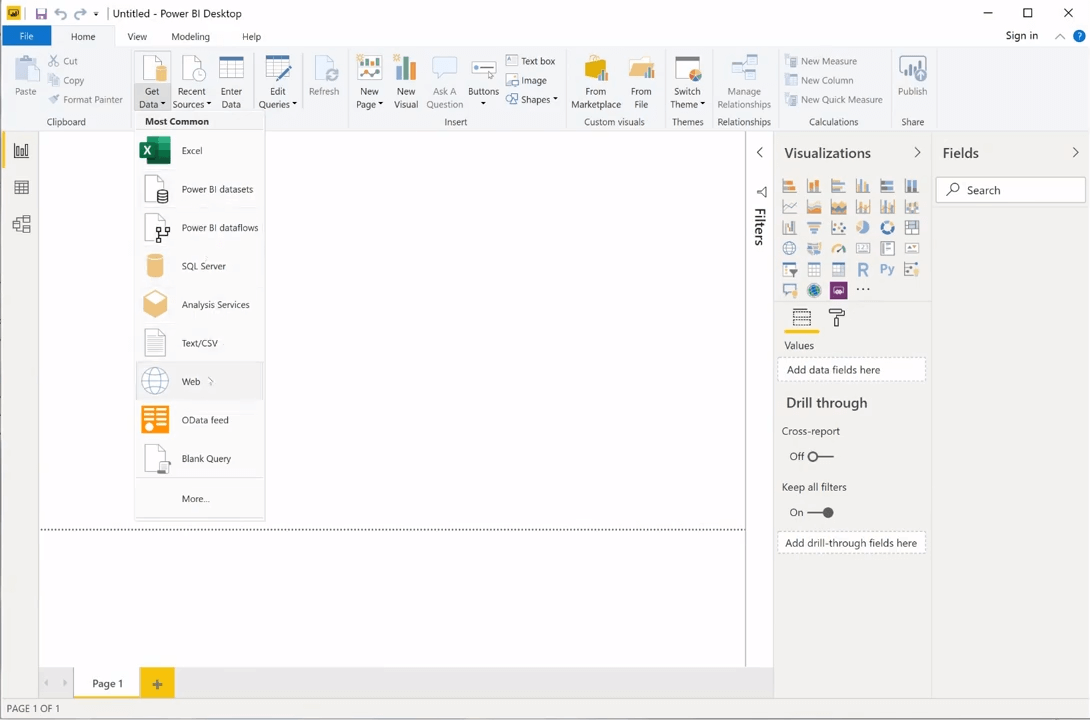This screenshot has height=720, width=1090.
Task: Expand the Filters pane arrow
Action: (x=760, y=153)
